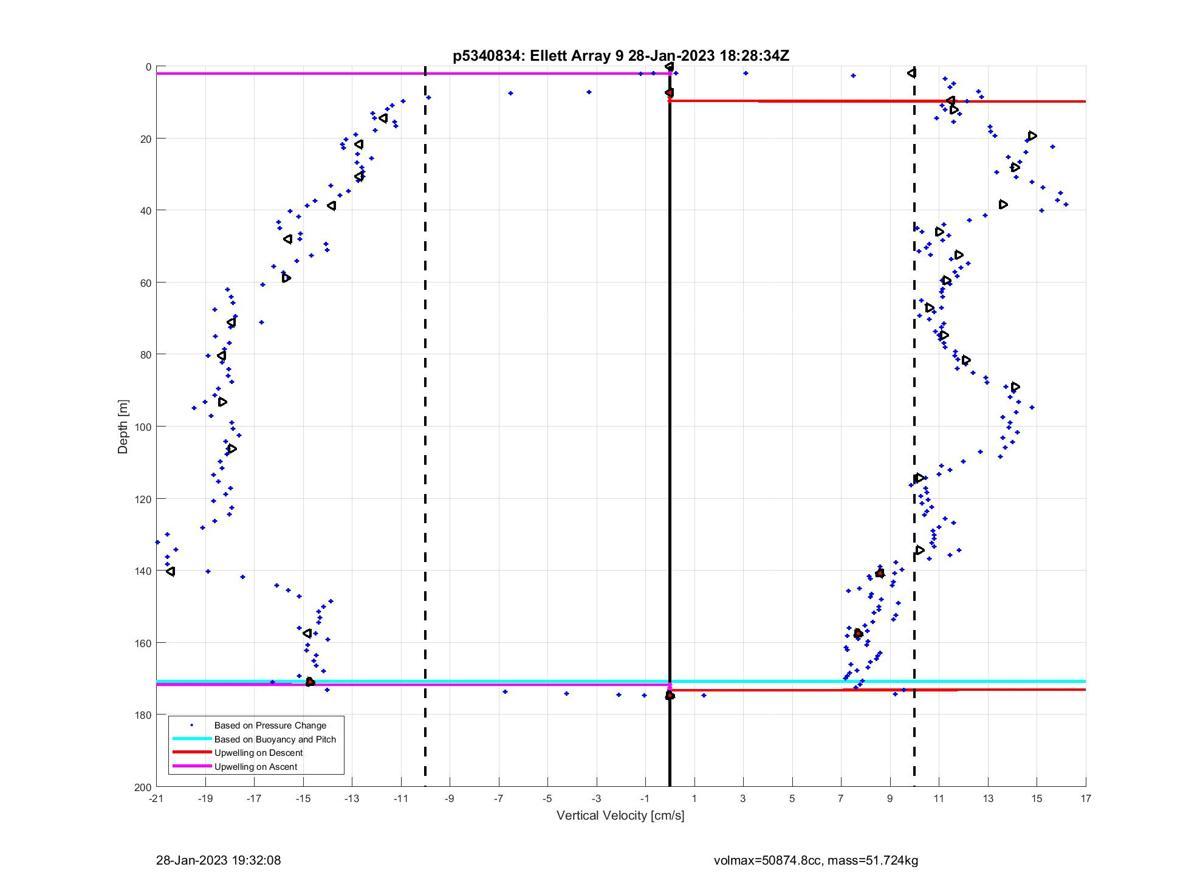Viewport: 1200px width, 885px height.
Task: Click the 'volmax=50874.8cc, mass=51.724kg' footer text
Action: (816, 860)
